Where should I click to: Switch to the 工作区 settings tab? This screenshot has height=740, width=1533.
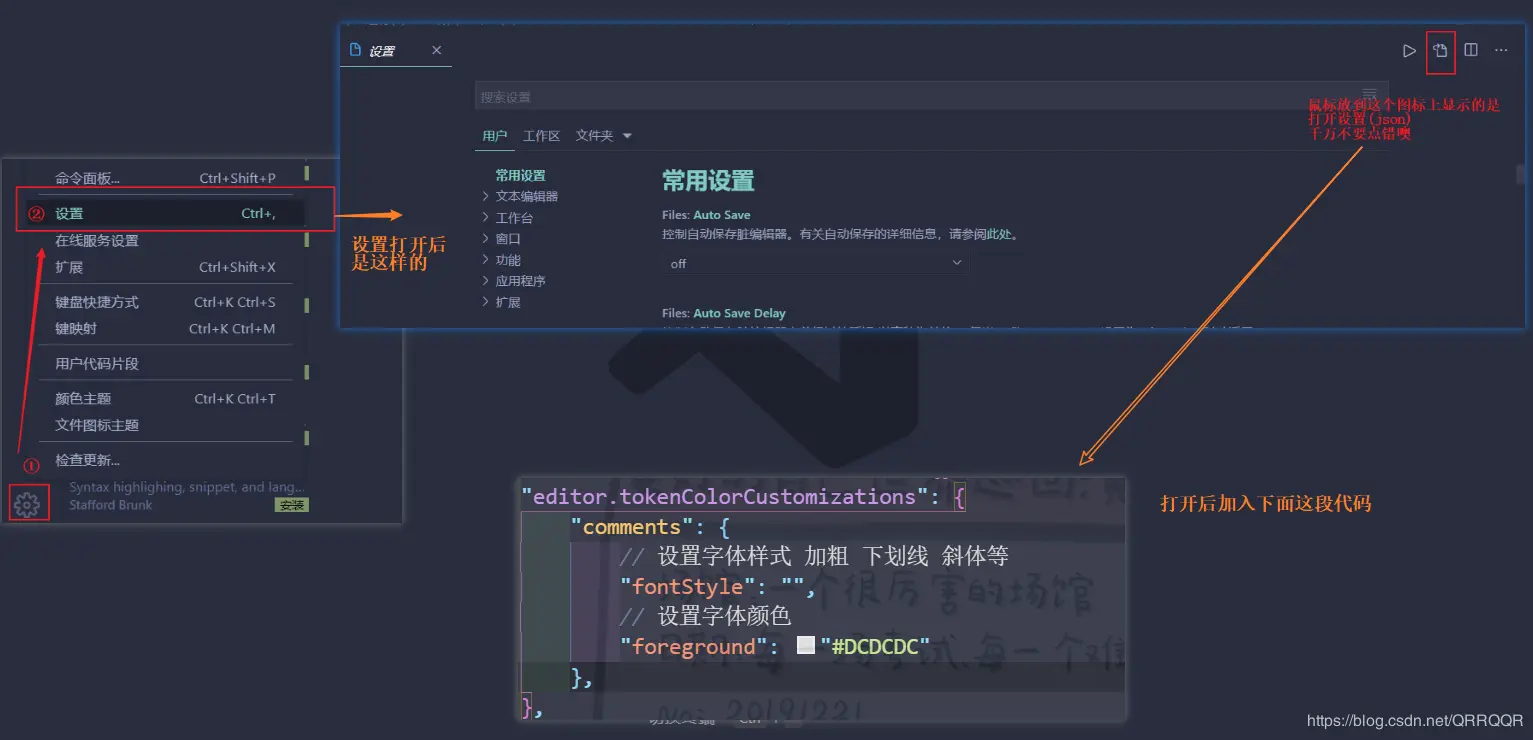[x=542, y=135]
